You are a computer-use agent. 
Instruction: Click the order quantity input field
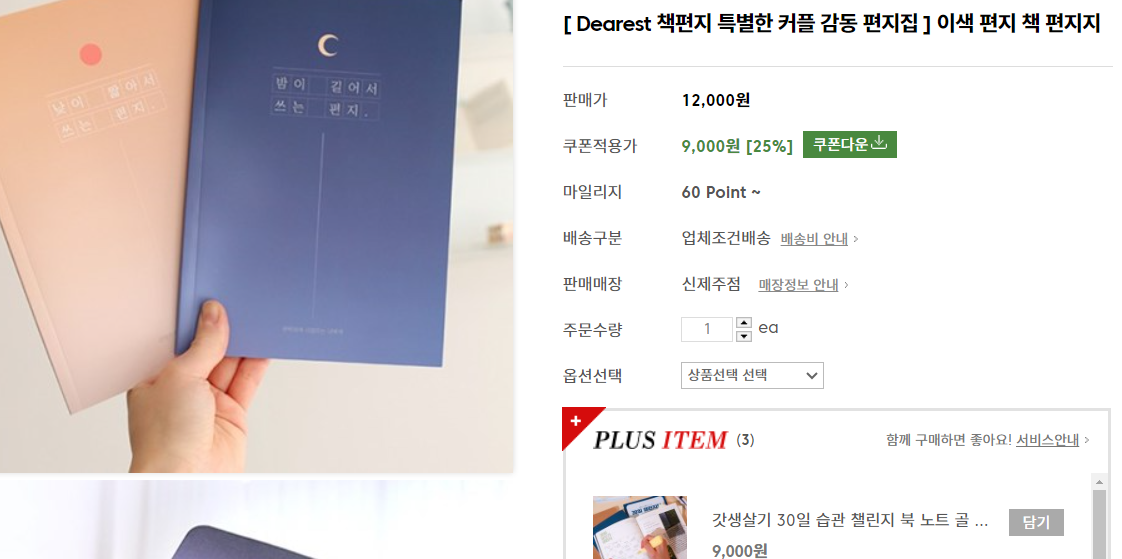tap(707, 329)
